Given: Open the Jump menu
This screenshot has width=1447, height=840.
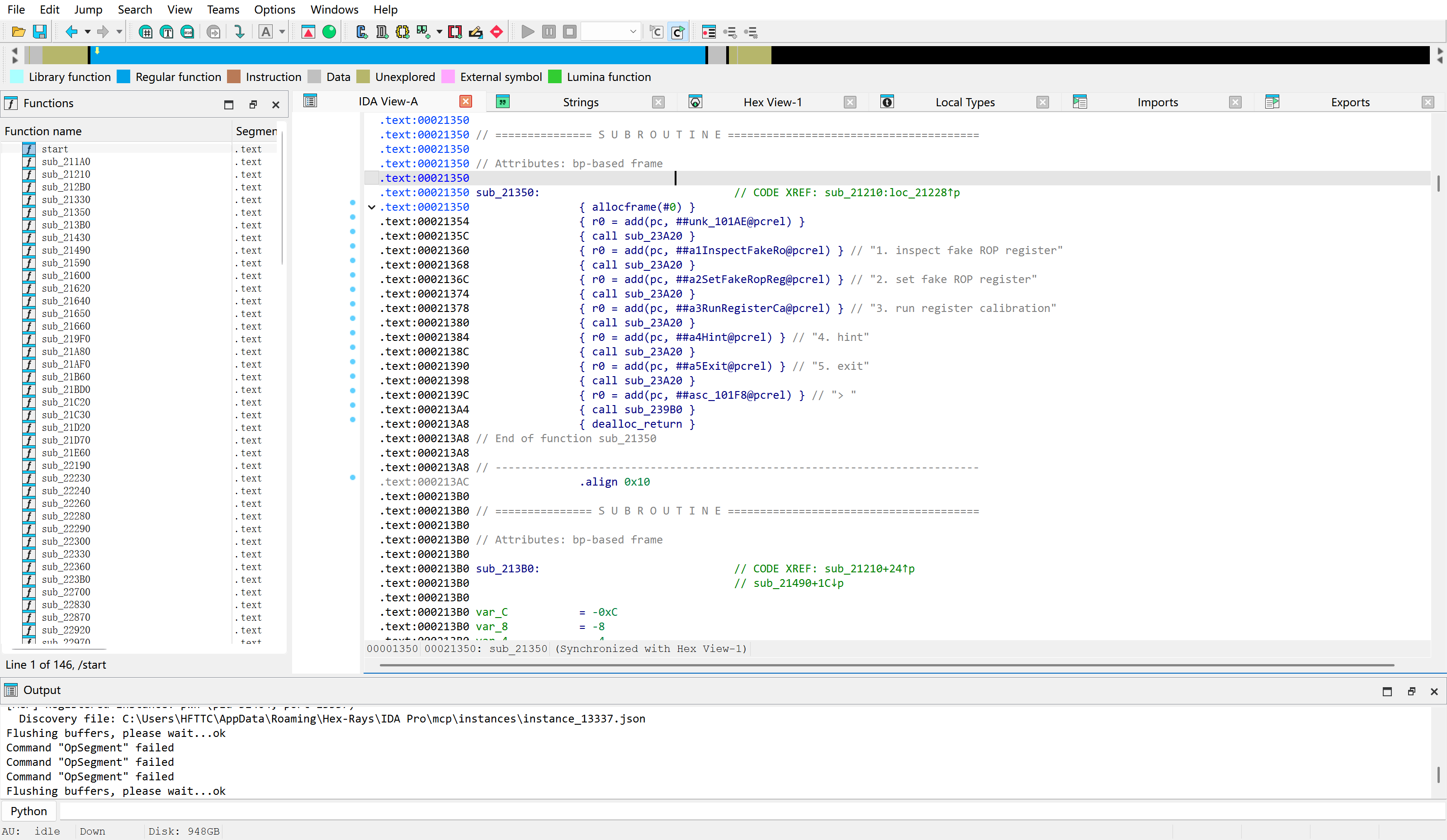Looking at the screenshot, I should tap(88, 9).
